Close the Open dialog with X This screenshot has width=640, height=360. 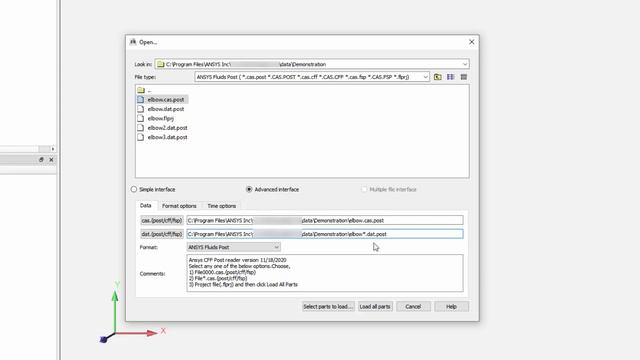pos(471,42)
